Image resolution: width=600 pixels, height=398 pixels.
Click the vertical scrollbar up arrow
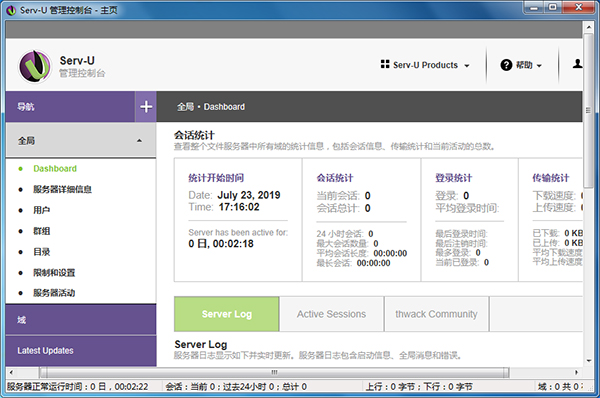click(x=588, y=27)
